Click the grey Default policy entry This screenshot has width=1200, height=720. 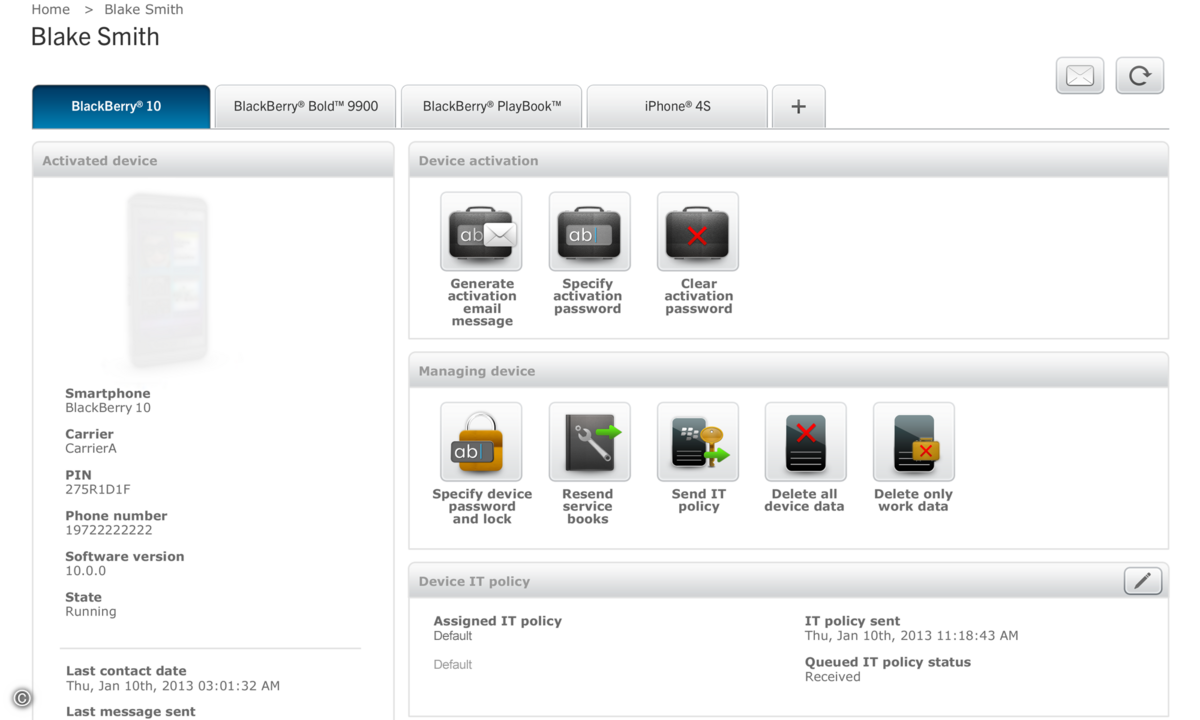click(453, 664)
